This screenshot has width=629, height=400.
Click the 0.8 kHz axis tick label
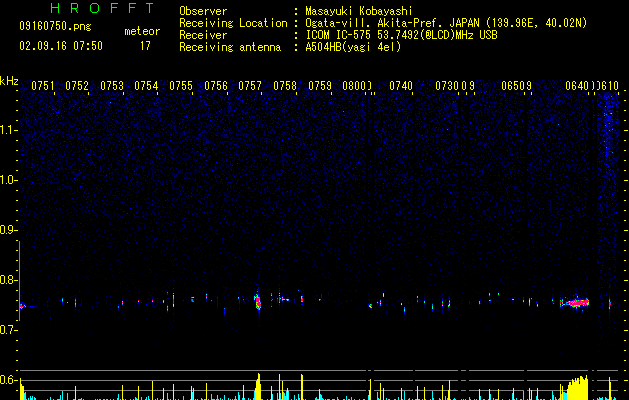pos(8,280)
